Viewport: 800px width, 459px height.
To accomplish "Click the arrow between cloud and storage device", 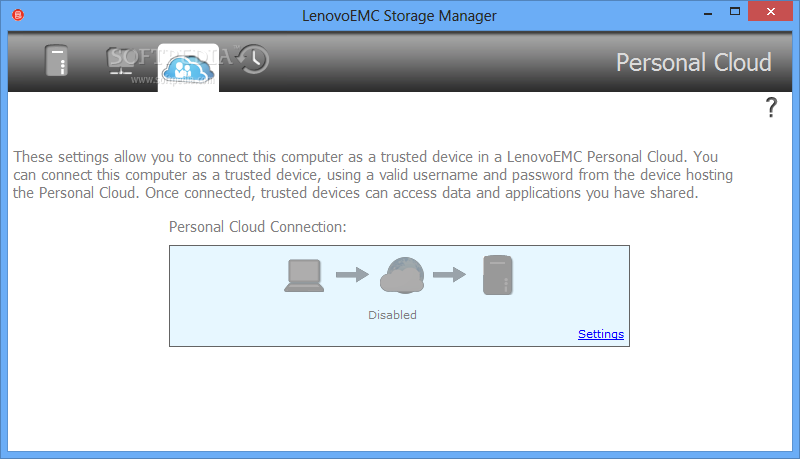I will coord(449,274).
